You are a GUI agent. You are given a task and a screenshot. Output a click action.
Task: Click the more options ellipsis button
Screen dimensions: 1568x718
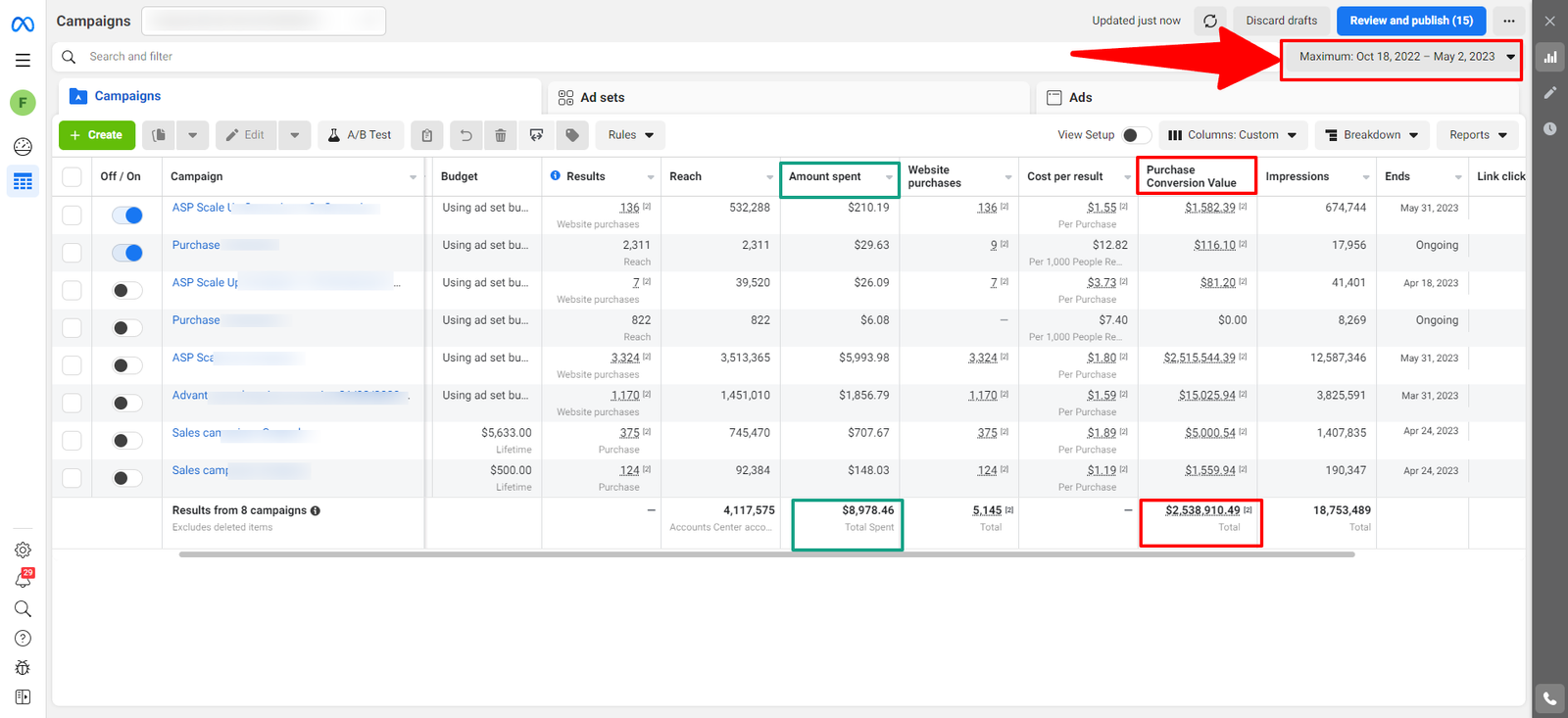click(x=1509, y=21)
